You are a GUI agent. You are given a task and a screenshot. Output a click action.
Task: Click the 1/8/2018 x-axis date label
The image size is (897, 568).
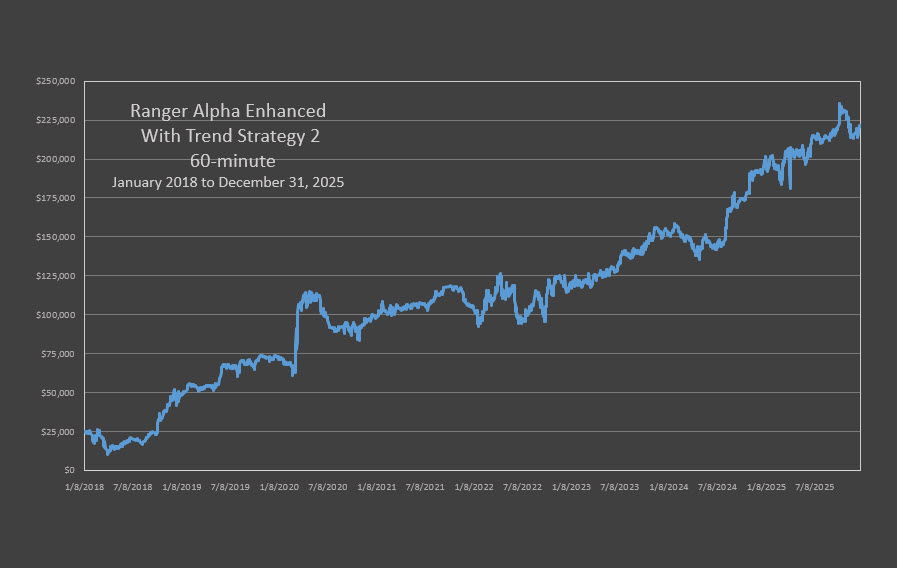pyautogui.click(x=86, y=487)
